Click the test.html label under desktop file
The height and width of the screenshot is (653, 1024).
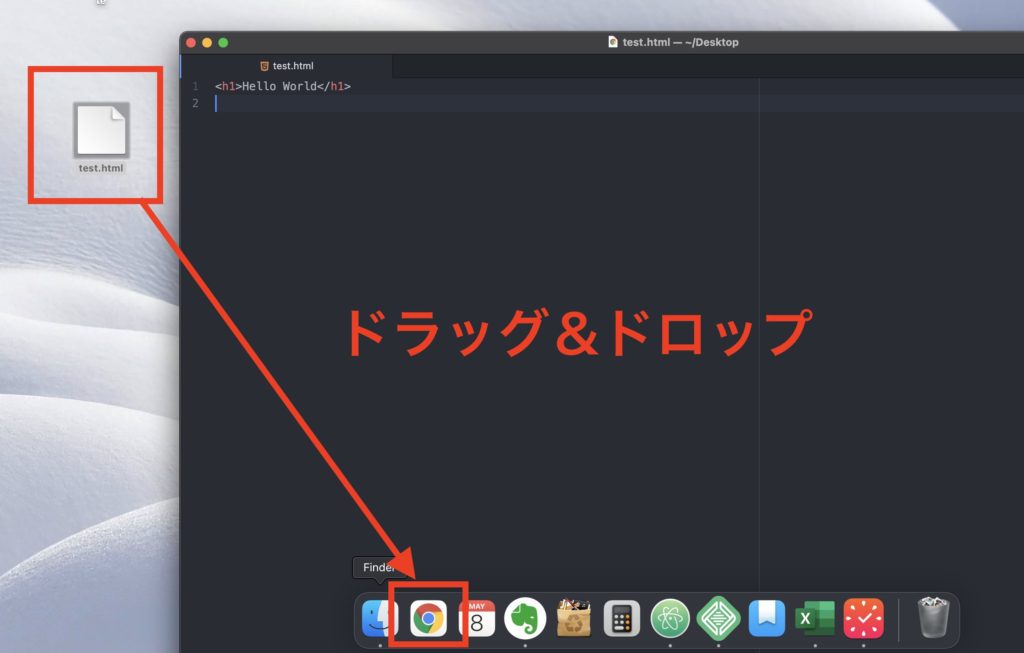pyautogui.click(x=101, y=168)
